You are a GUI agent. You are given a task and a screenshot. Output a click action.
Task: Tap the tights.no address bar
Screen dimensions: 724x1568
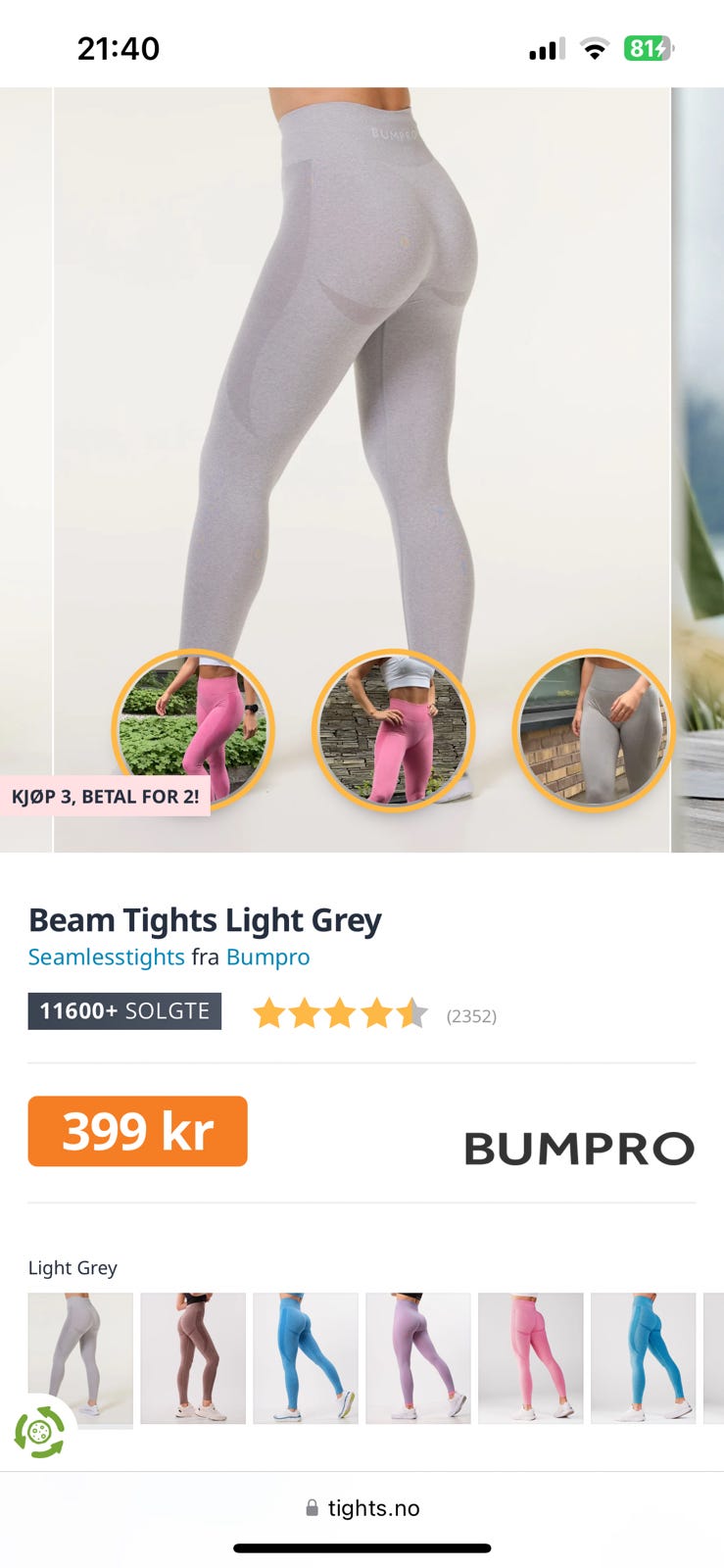362,1507
